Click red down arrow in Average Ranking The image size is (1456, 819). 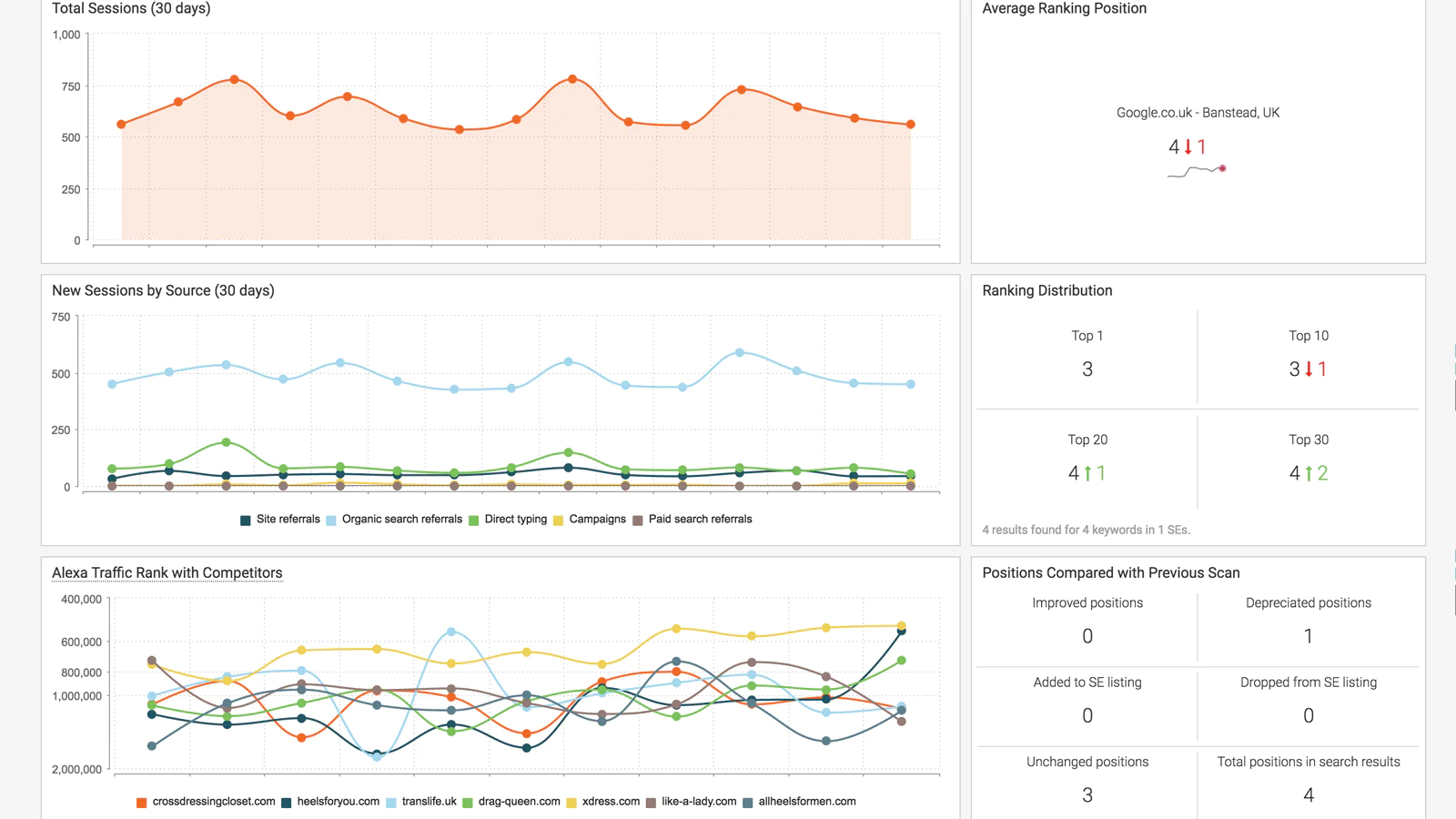click(1188, 147)
